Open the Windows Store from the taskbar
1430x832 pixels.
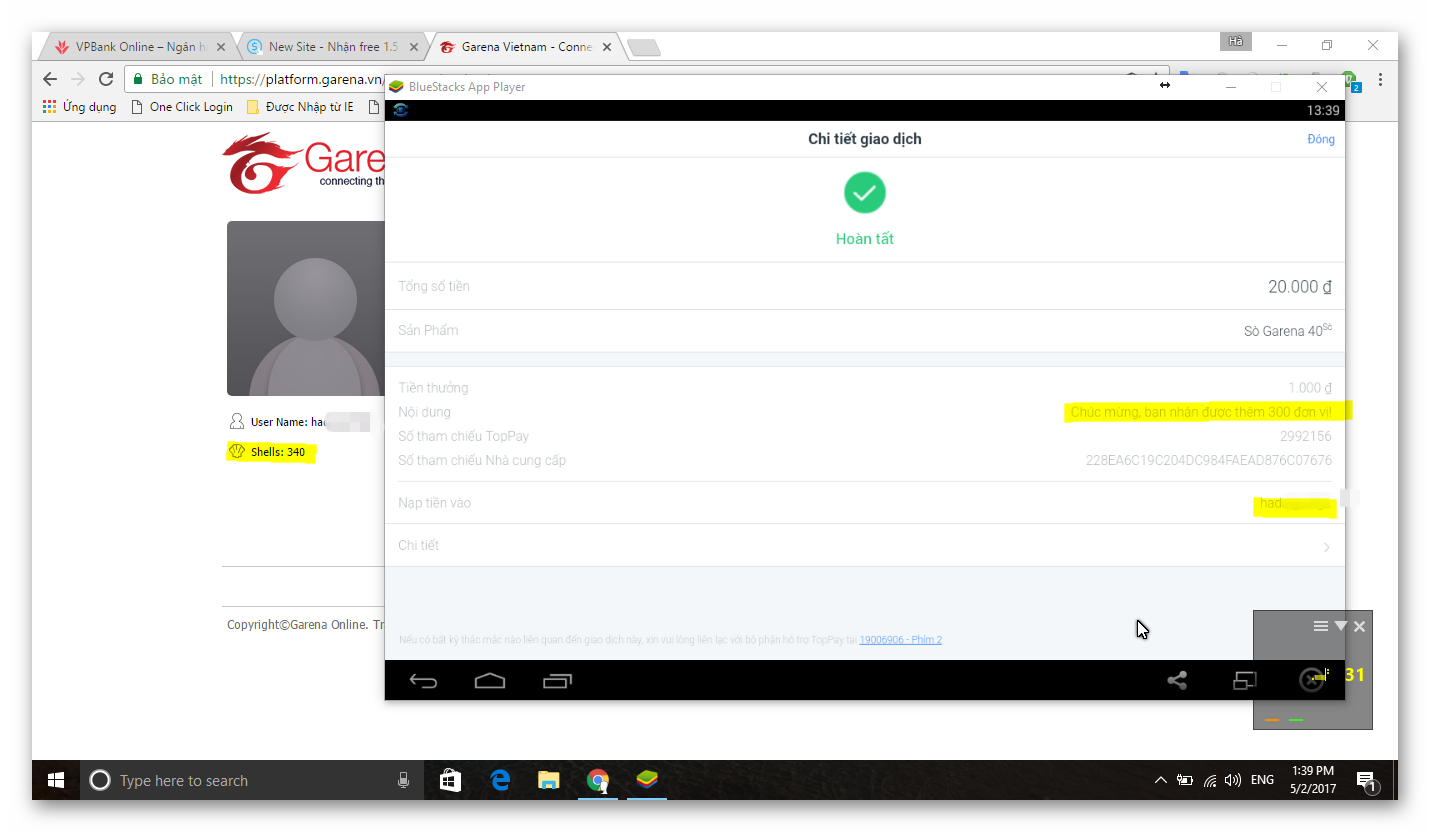(451, 780)
